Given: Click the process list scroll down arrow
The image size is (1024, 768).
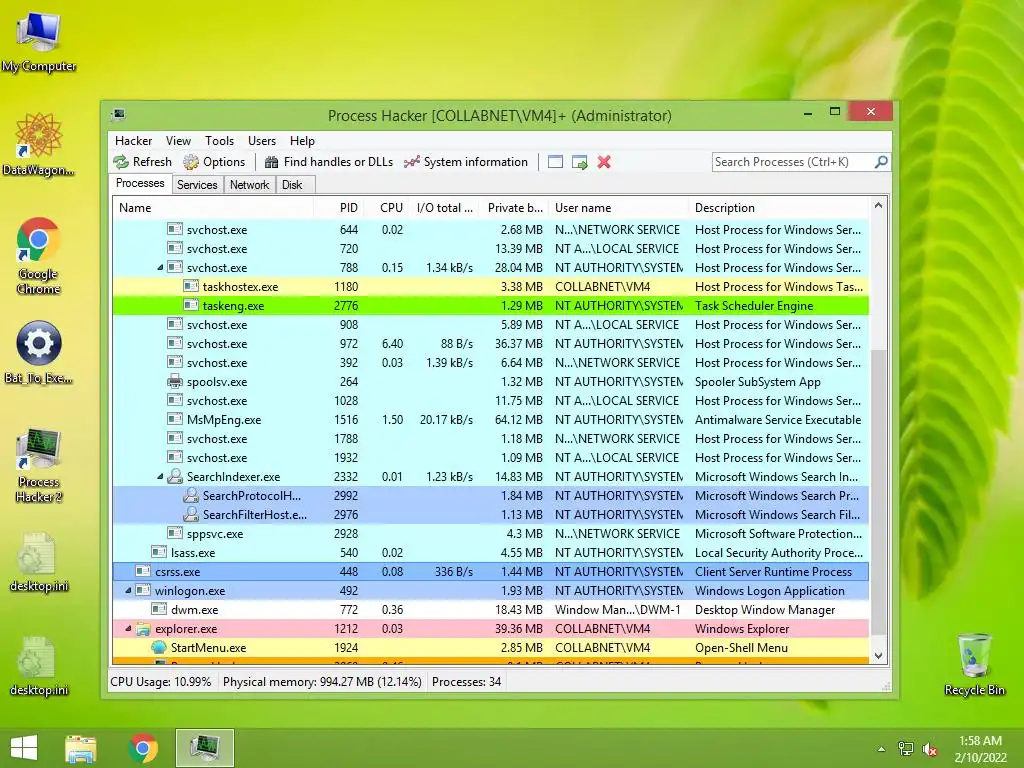Looking at the screenshot, I should (x=878, y=656).
